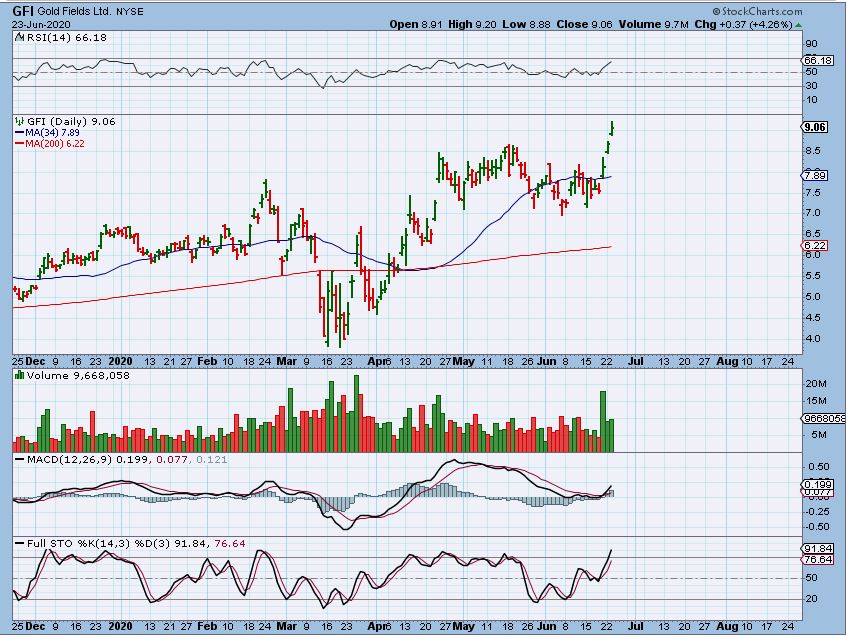Viewport: 847px width, 637px height.
Task: Click the High 9.20 value
Action: point(472,24)
